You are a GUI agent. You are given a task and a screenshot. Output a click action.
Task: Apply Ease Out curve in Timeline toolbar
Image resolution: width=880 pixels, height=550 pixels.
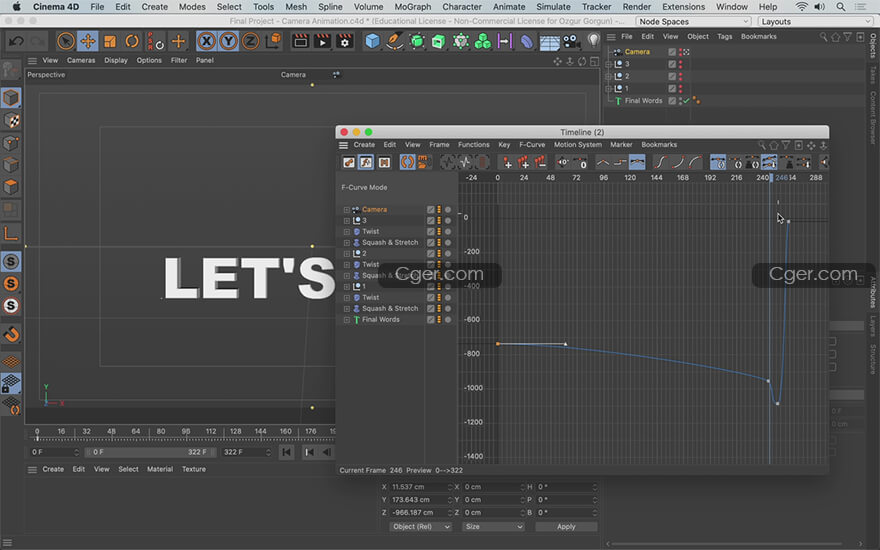tap(695, 162)
